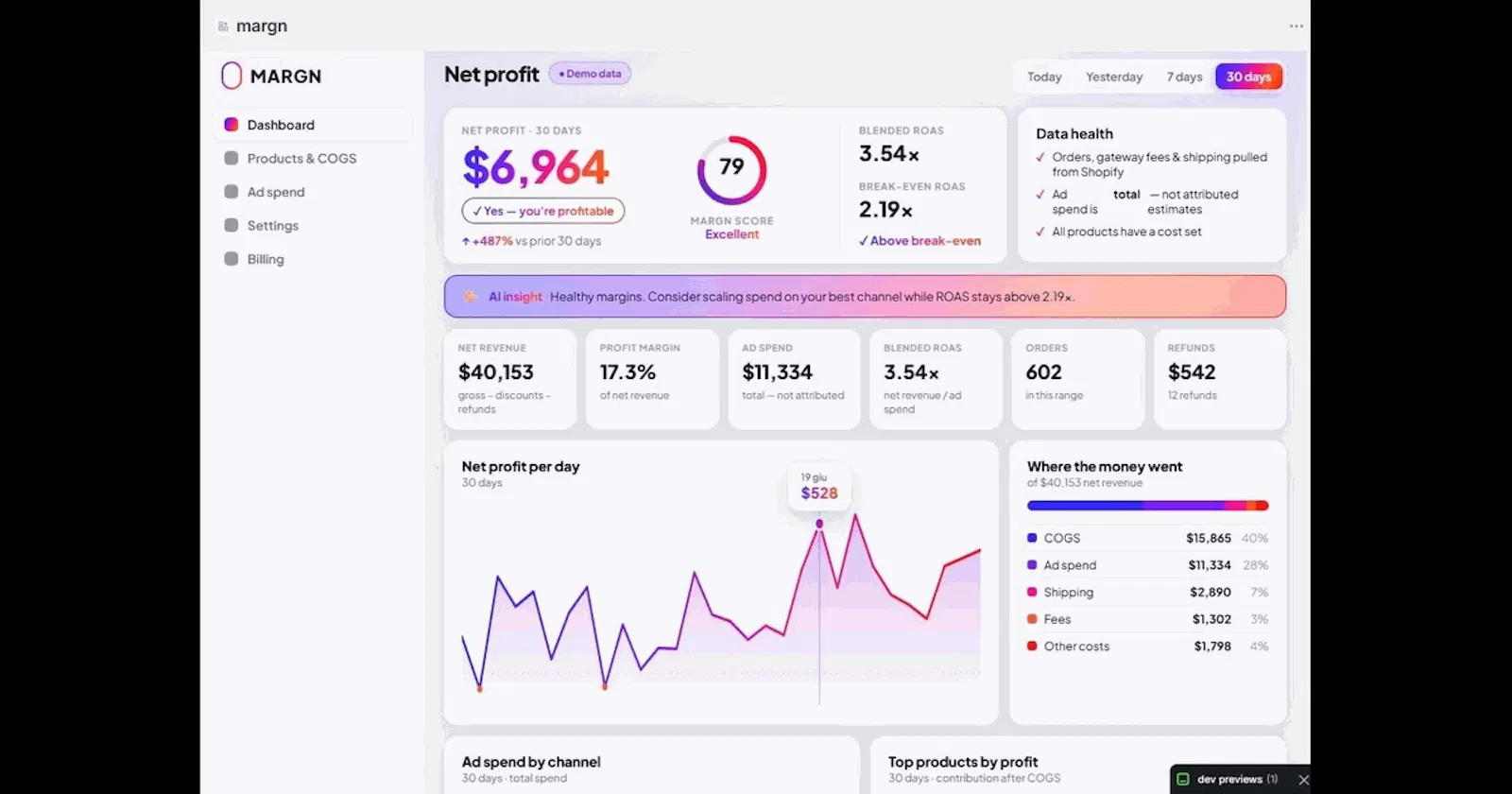1512x794 pixels.
Task: Show the 7 days range
Action: click(1184, 77)
